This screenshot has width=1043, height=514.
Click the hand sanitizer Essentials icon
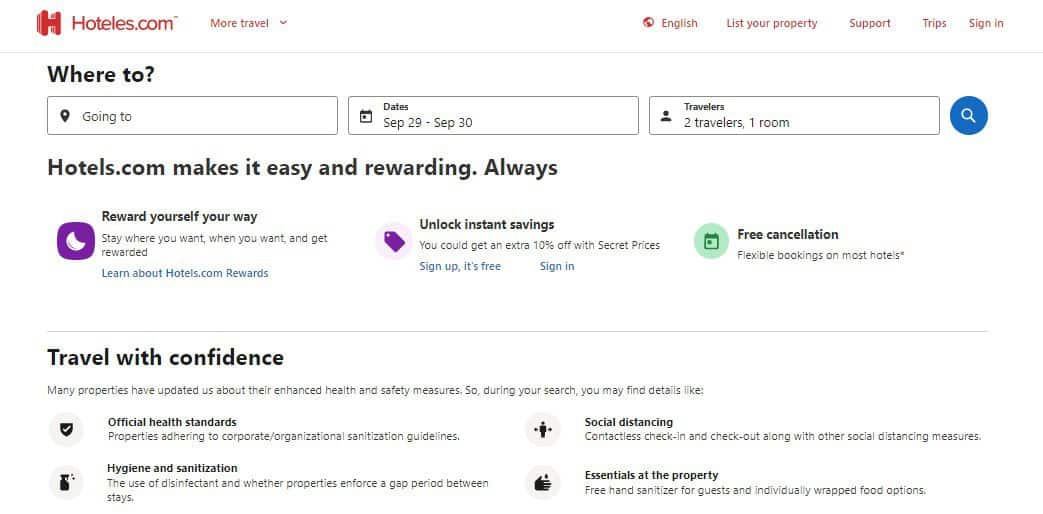point(543,482)
